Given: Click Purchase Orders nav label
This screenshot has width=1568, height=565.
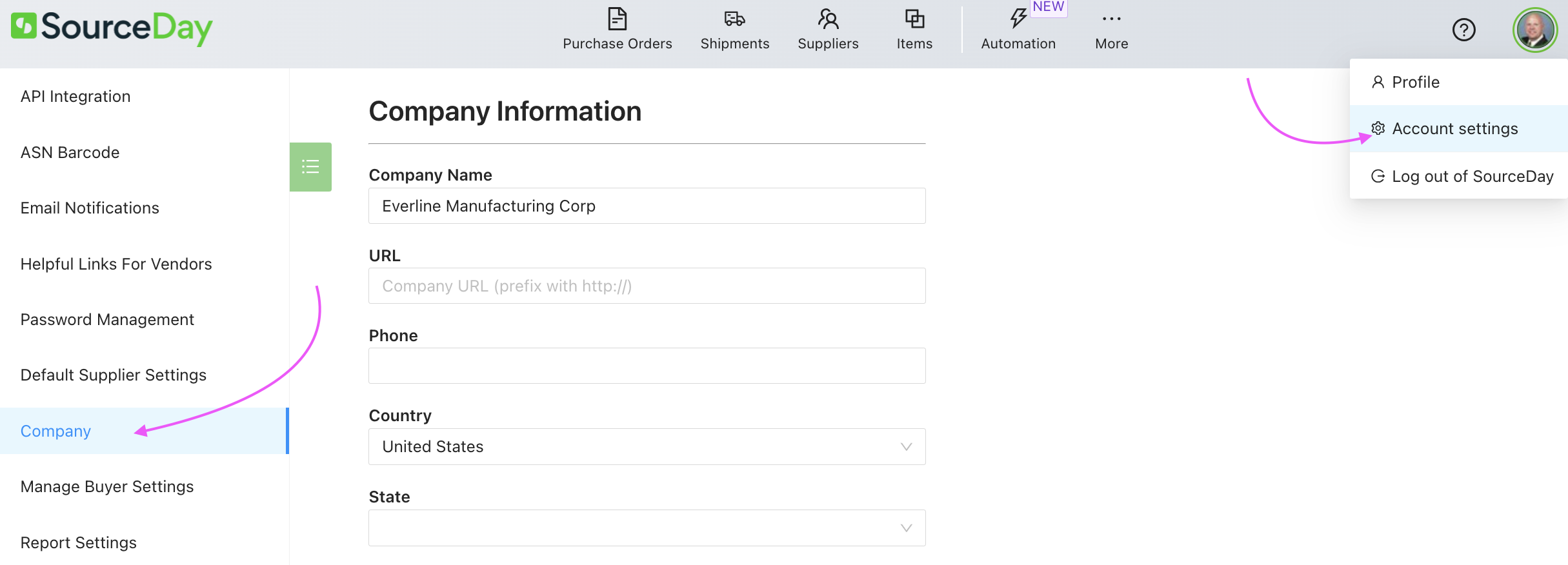Looking at the screenshot, I should coord(618,43).
